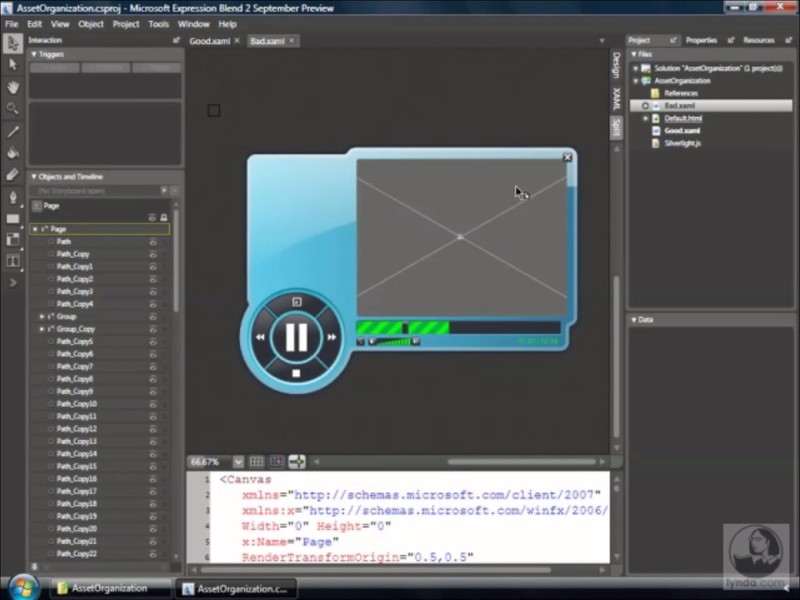
Task: Toggle show/hide all layers header eye
Action: pyautogui.click(x=152, y=218)
